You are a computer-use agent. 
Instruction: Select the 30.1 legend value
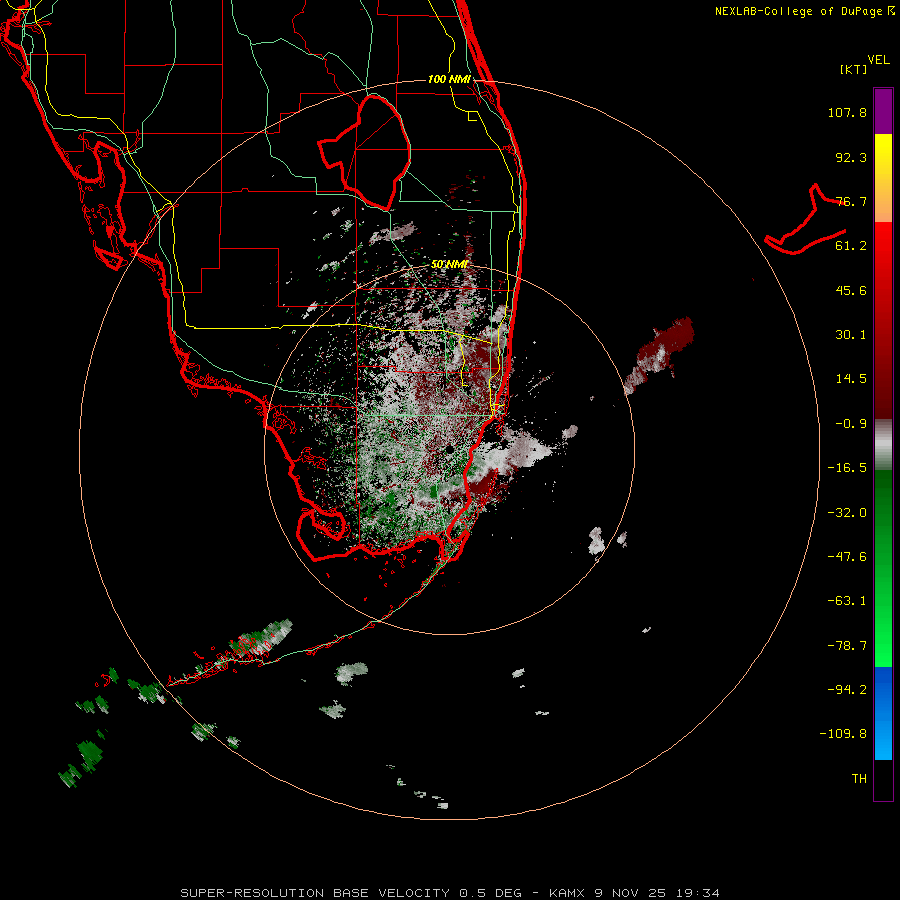pos(851,335)
